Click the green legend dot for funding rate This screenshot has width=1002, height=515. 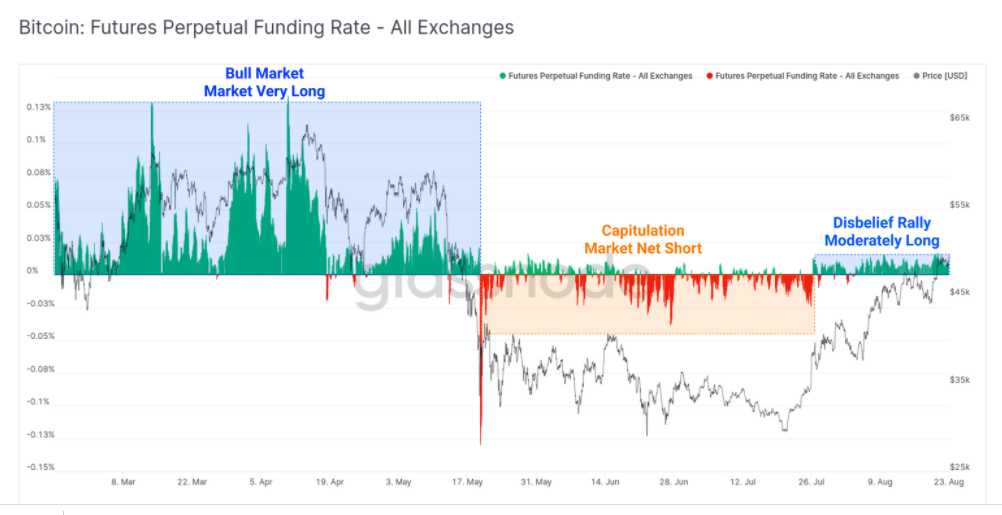coord(502,76)
